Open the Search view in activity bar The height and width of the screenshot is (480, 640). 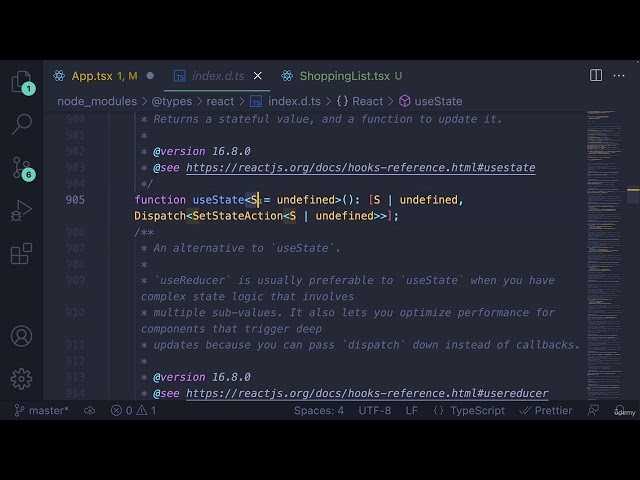[22, 124]
